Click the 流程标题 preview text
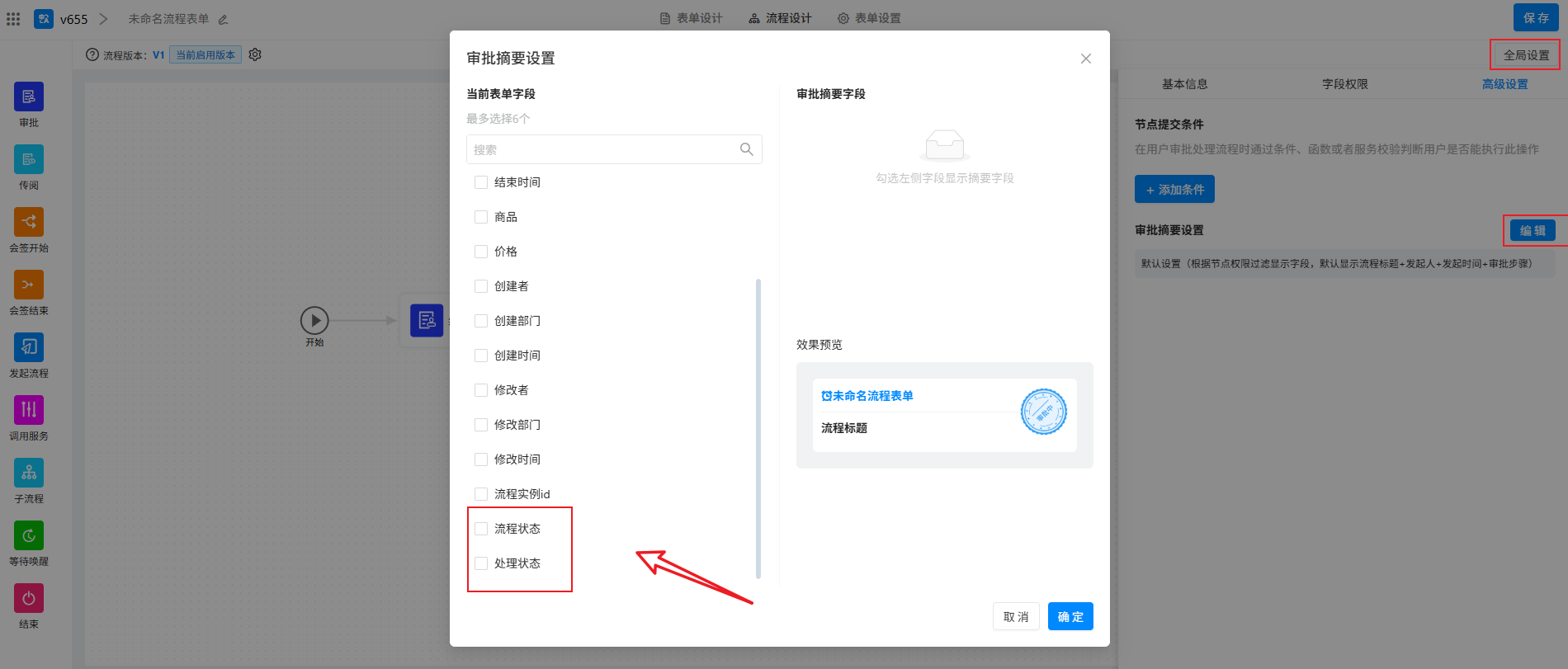 844,428
